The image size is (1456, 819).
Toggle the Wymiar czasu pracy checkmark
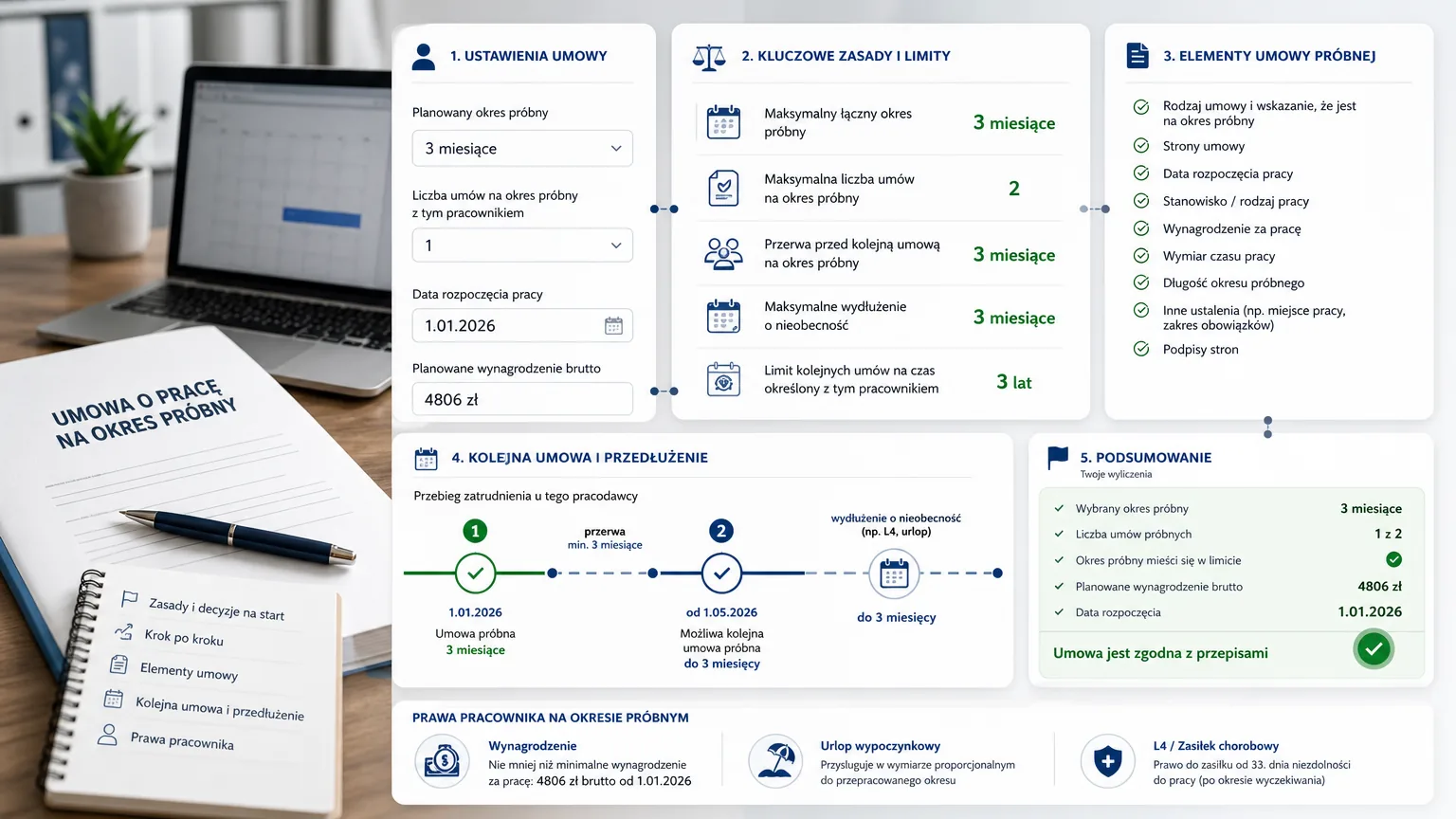[1141, 255]
